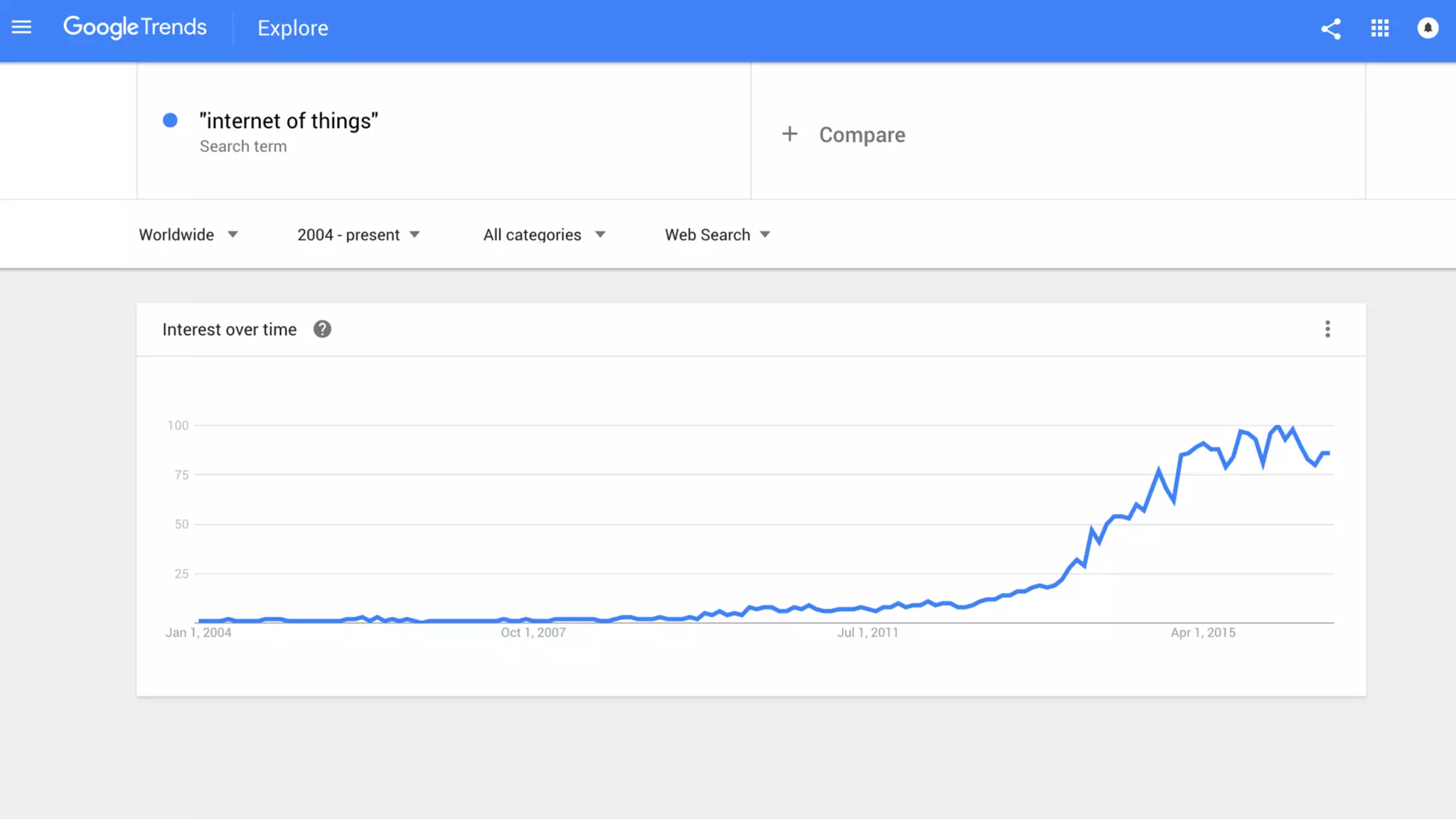This screenshot has height=819, width=1456.
Task: Open the Google apps grid
Action: click(x=1380, y=28)
